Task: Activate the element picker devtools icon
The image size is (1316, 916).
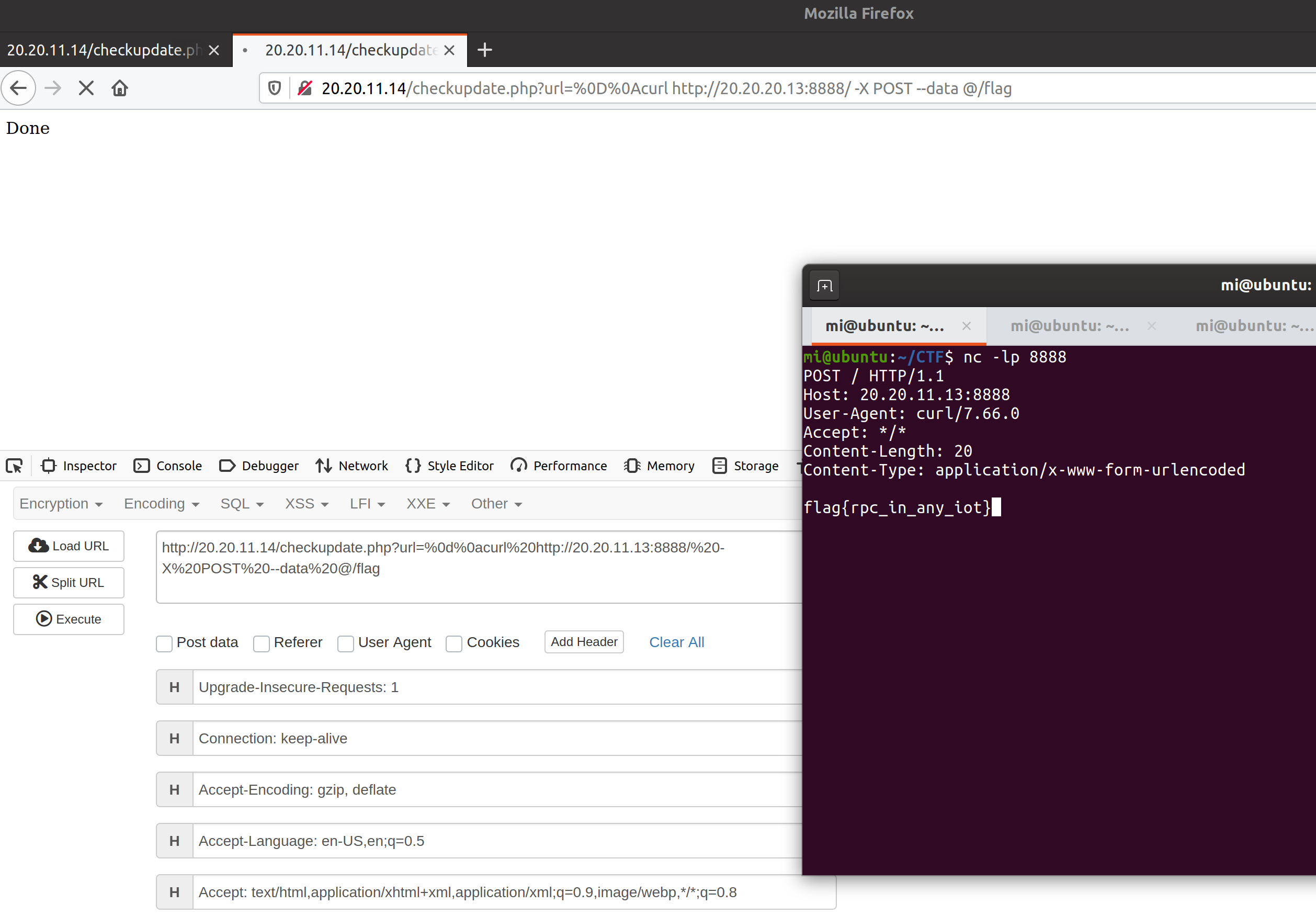Action: tap(14, 466)
